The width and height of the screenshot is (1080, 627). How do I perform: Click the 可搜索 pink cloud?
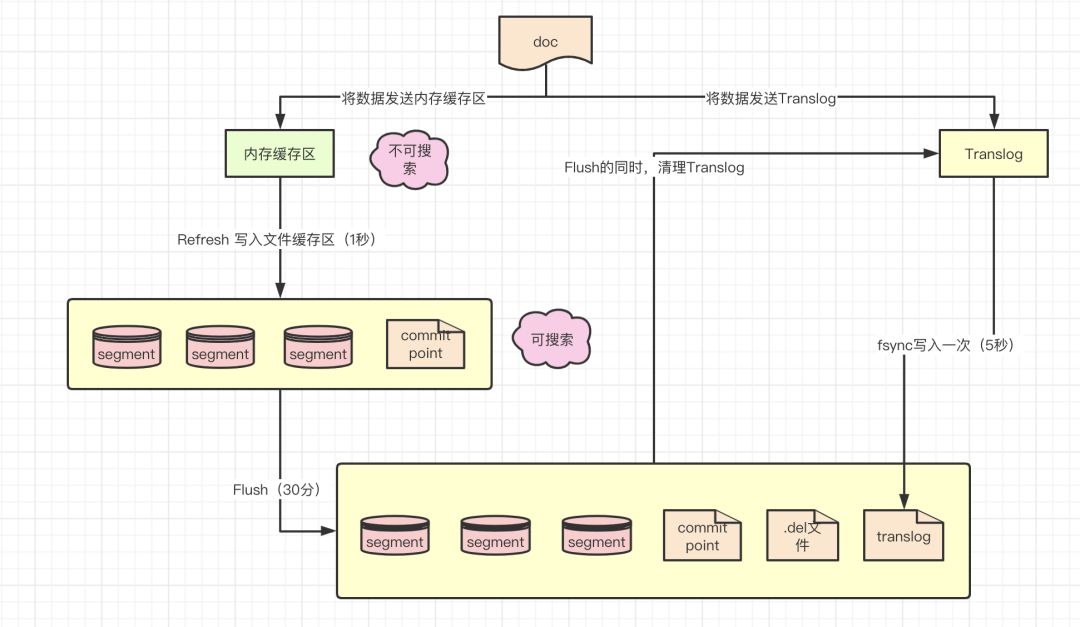[552, 338]
